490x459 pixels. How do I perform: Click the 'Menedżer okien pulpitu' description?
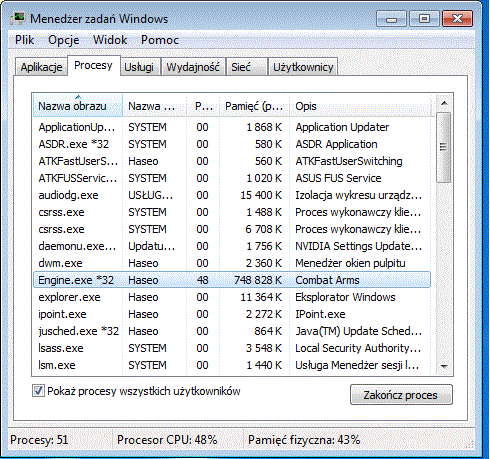pos(350,263)
